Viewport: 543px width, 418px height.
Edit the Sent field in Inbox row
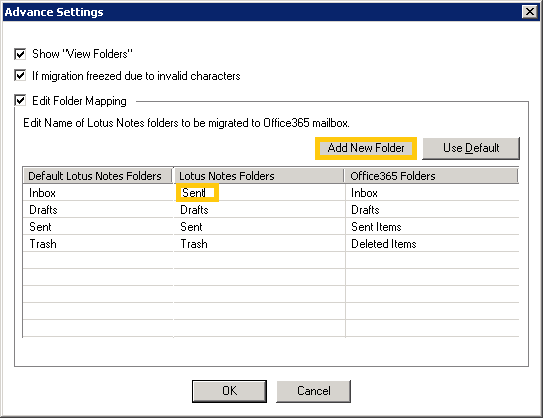tap(197, 193)
